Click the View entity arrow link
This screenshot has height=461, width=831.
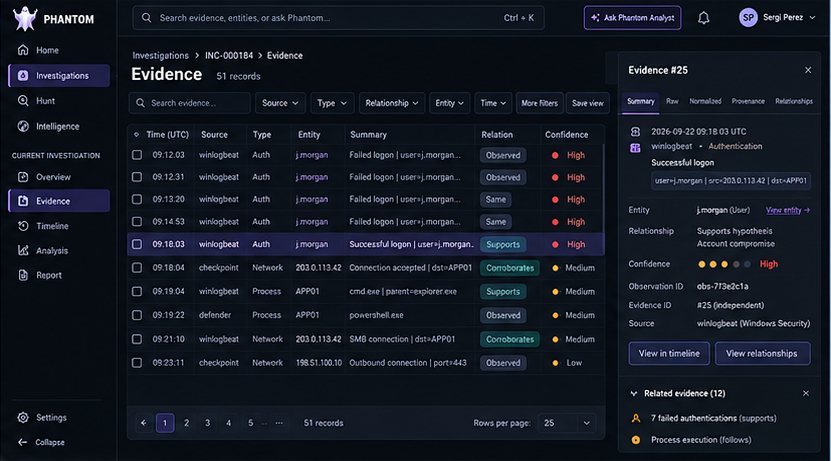[x=788, y=210]
